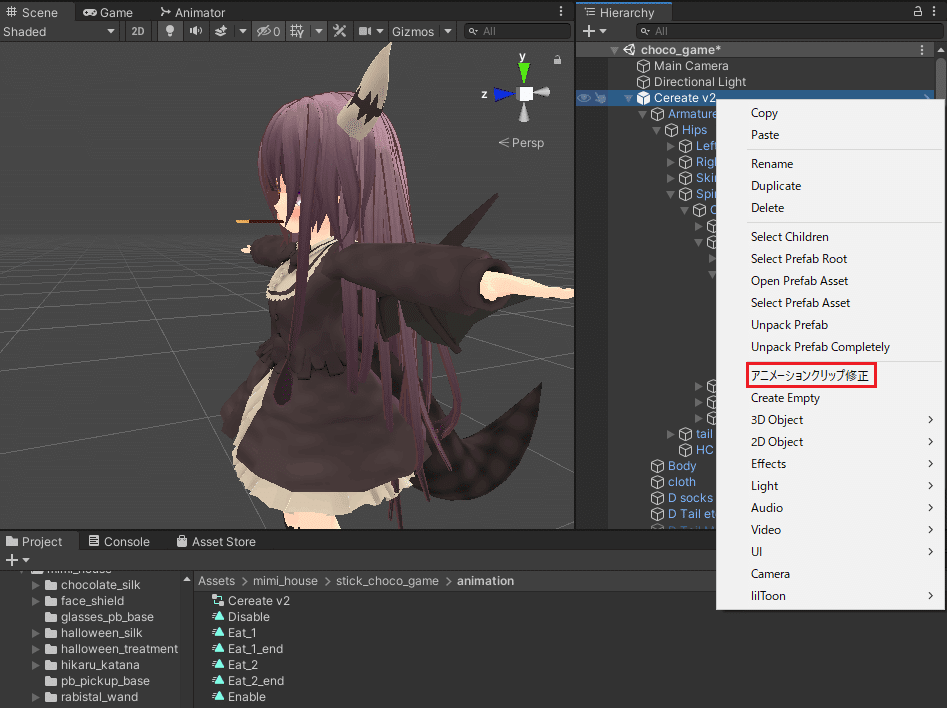This screenshot has width=947, height=708.
Task: Select the glasses_pb_base folder icon
Action: tap(51, 617)
